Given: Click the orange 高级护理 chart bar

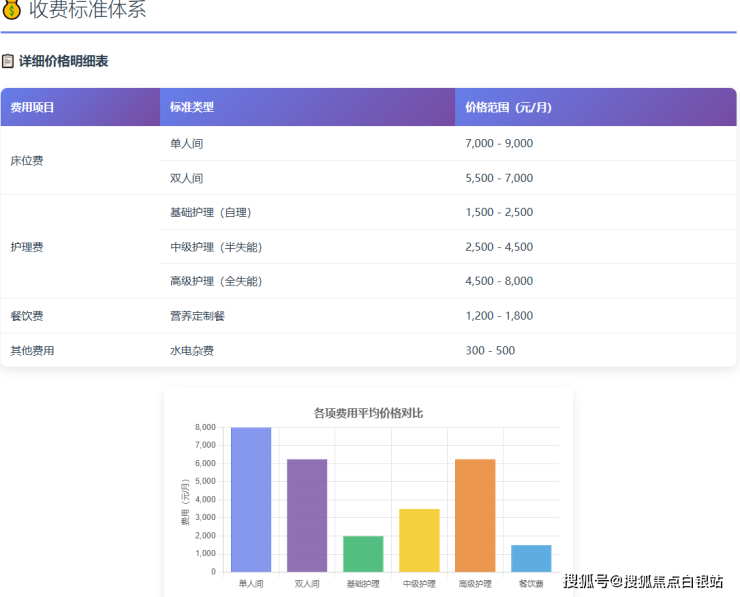Looking at the screenshot, I should [475, 515].
